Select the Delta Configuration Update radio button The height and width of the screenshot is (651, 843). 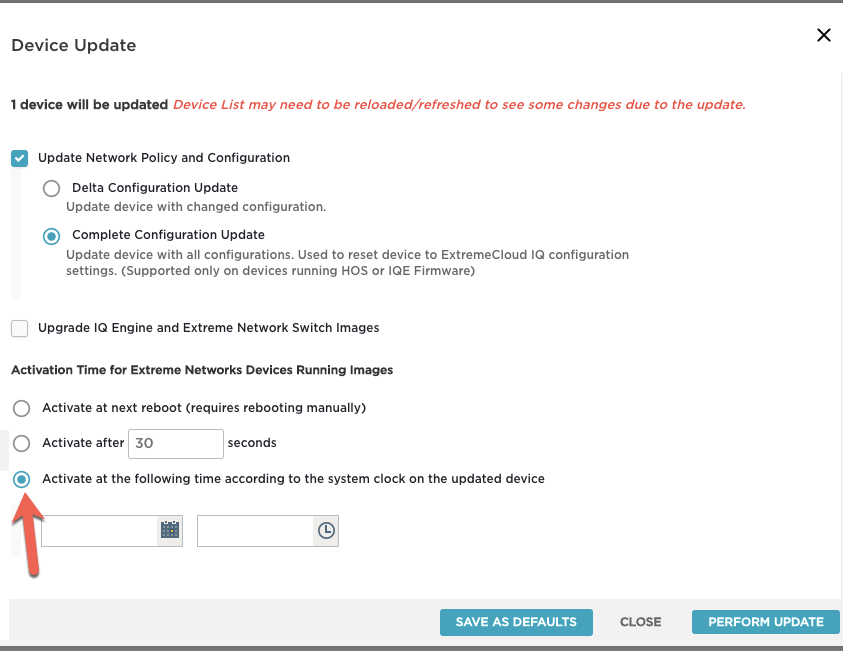[52, 188]
